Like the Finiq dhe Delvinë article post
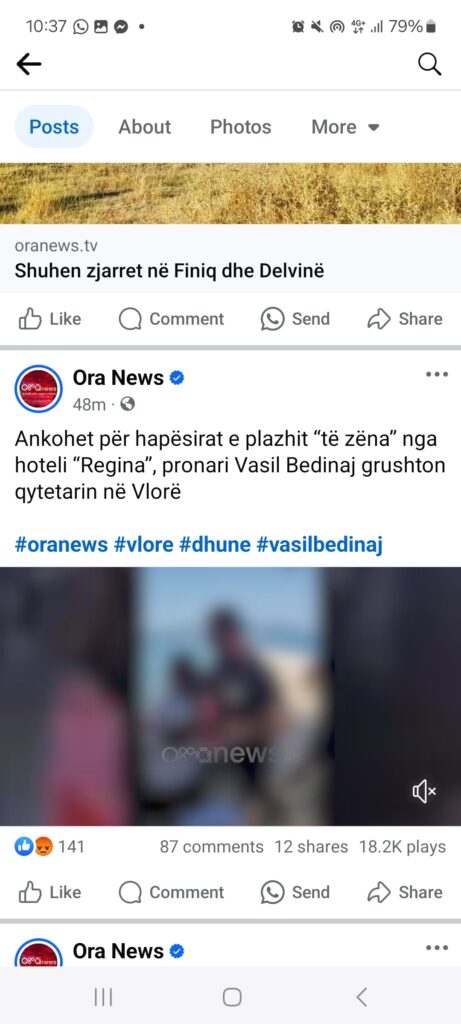The height and width of the screenshot is (1024, 461). pos(49,319)
